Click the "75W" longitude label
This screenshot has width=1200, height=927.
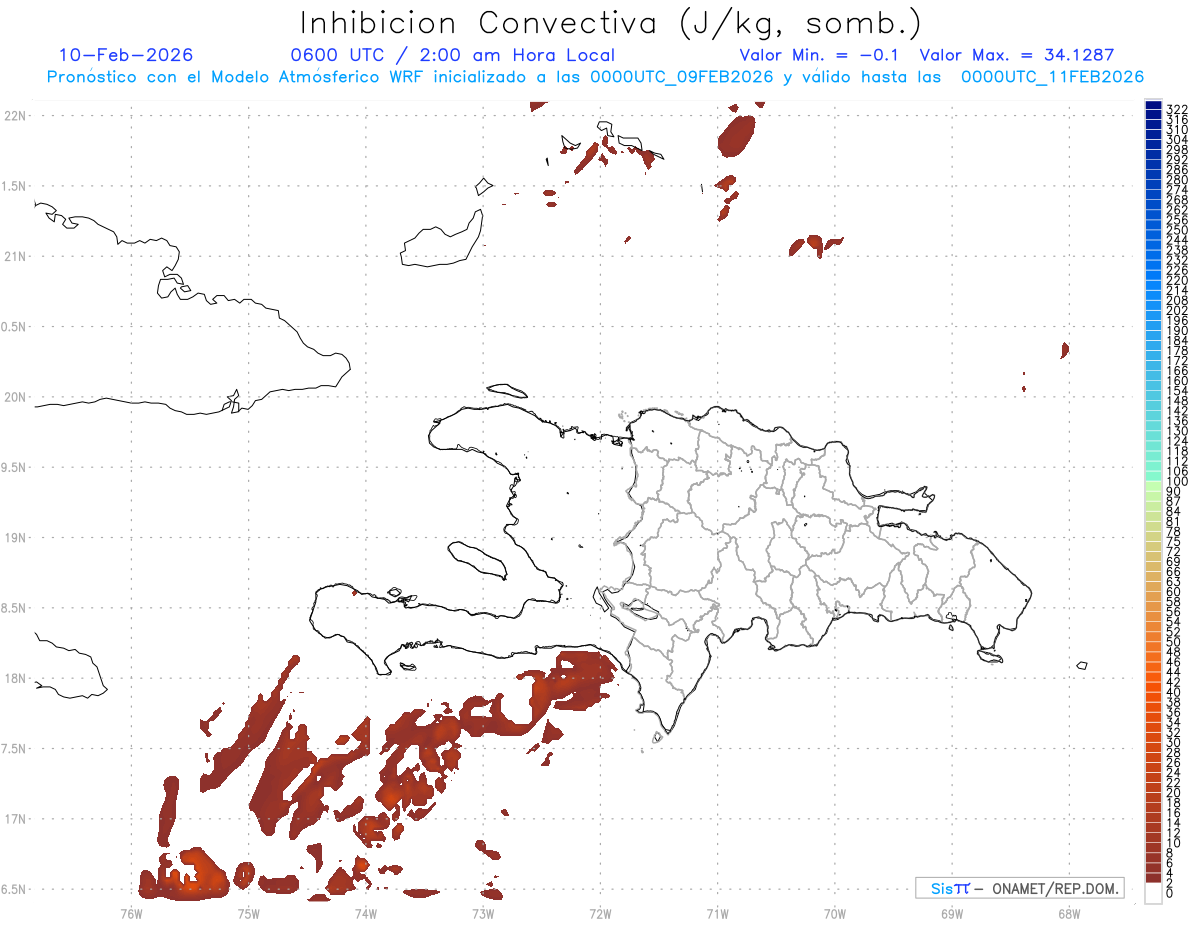pos(249,913)
